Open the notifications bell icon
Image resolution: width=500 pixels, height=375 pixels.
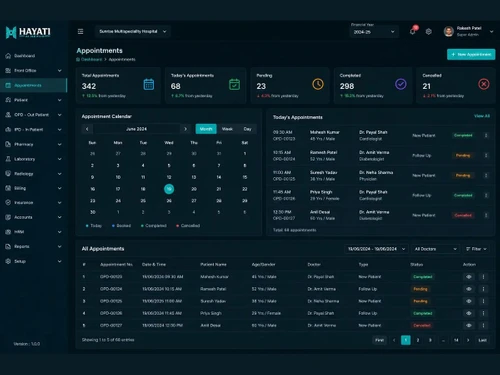413,31
